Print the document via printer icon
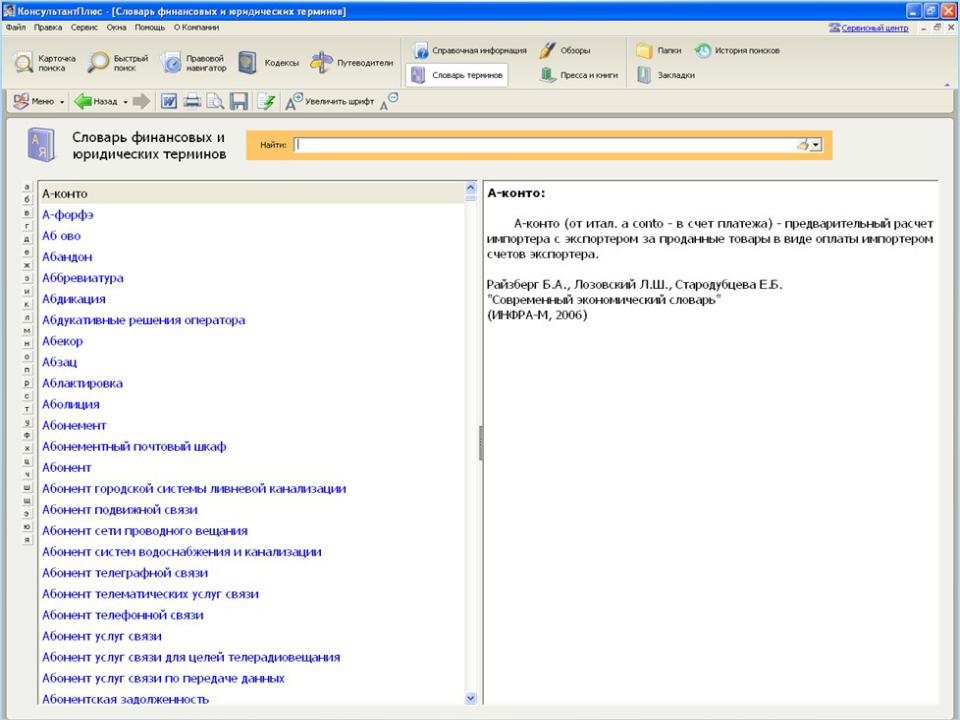Viewport: 960px width, 720px height. point(192,101)
